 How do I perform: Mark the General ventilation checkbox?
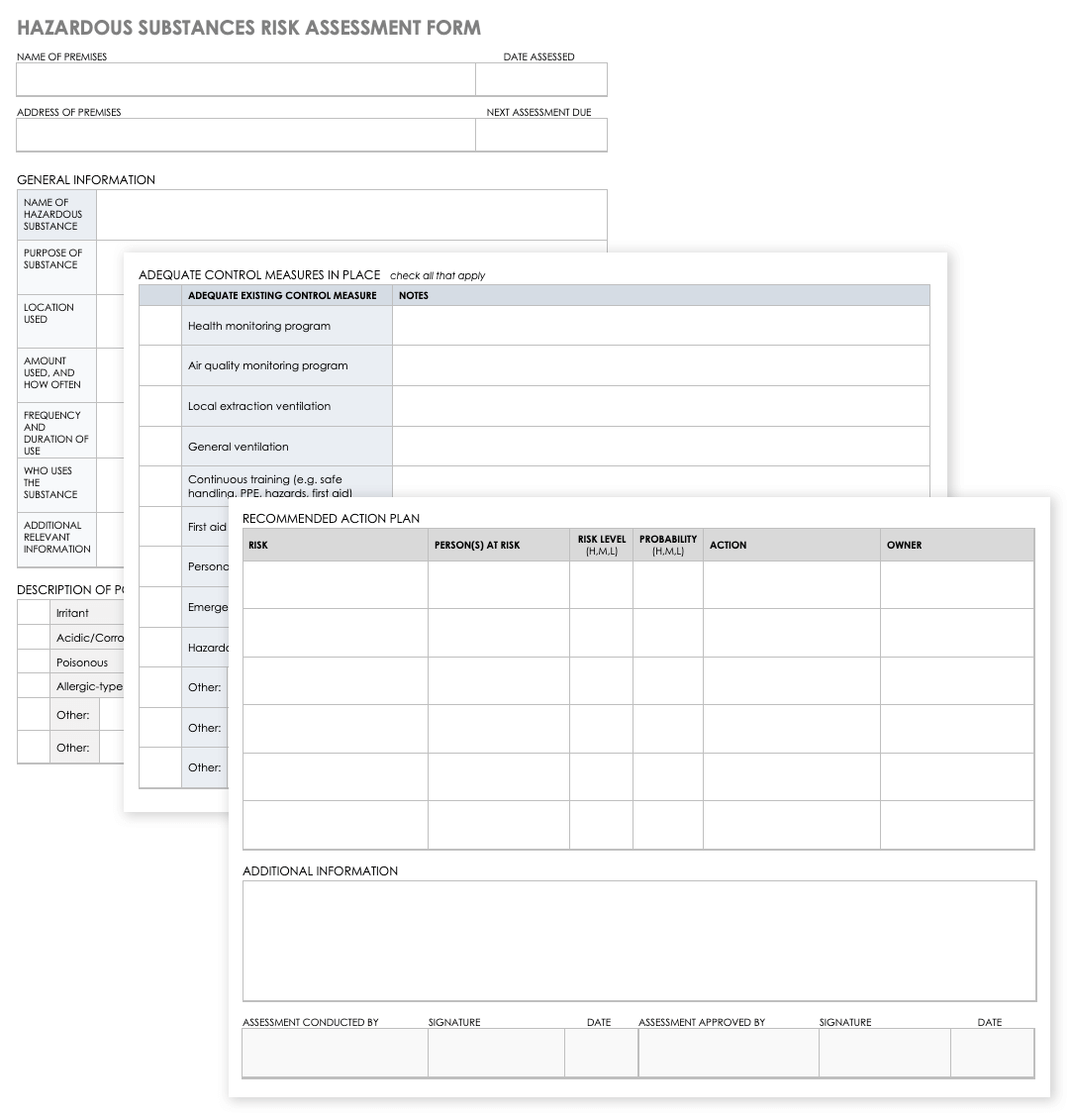[x=159, y=447]
